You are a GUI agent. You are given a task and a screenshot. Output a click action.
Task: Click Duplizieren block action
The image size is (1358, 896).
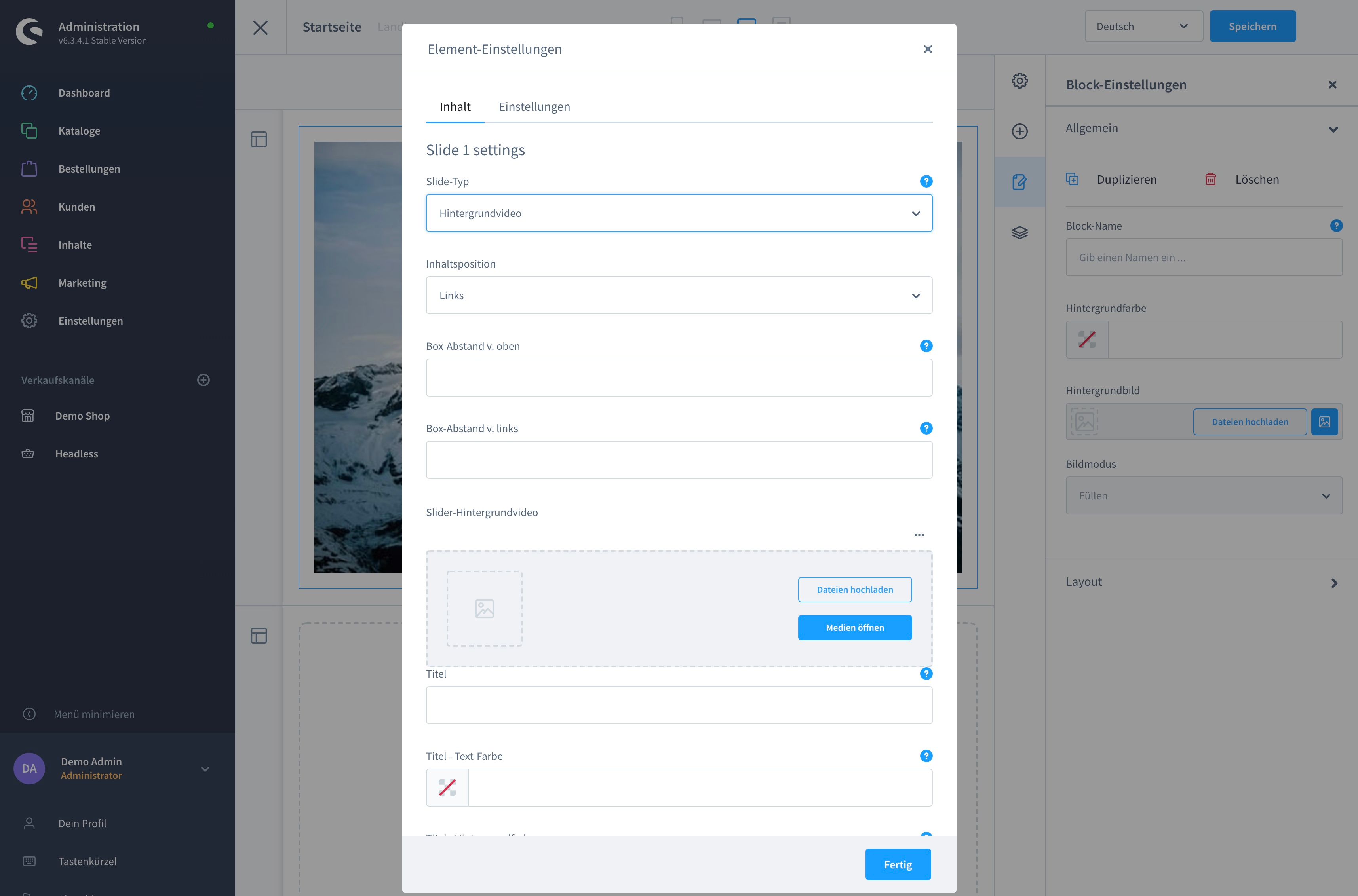pos(1112,179)
